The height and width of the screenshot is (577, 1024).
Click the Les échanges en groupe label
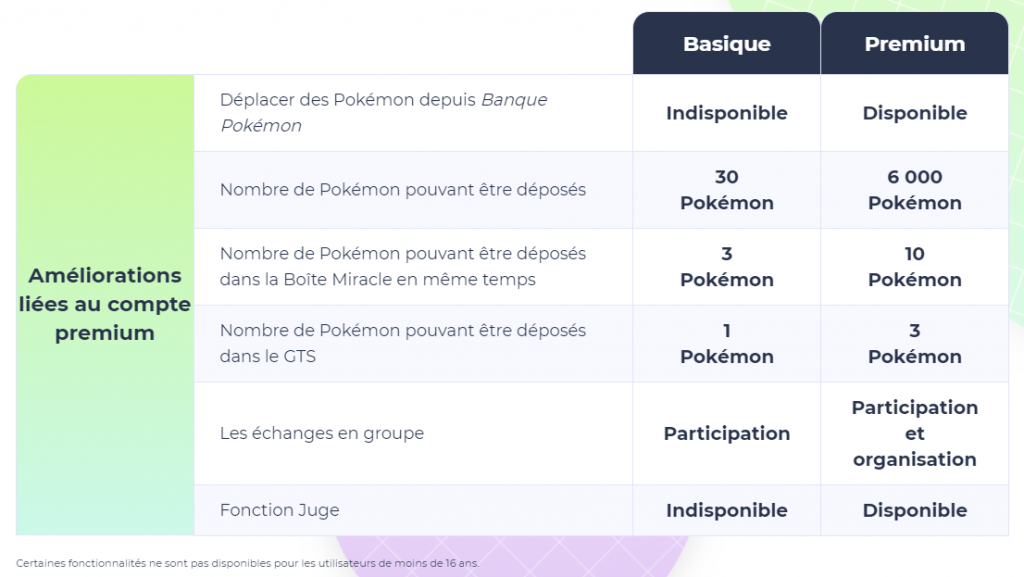(x=321, y=433)
